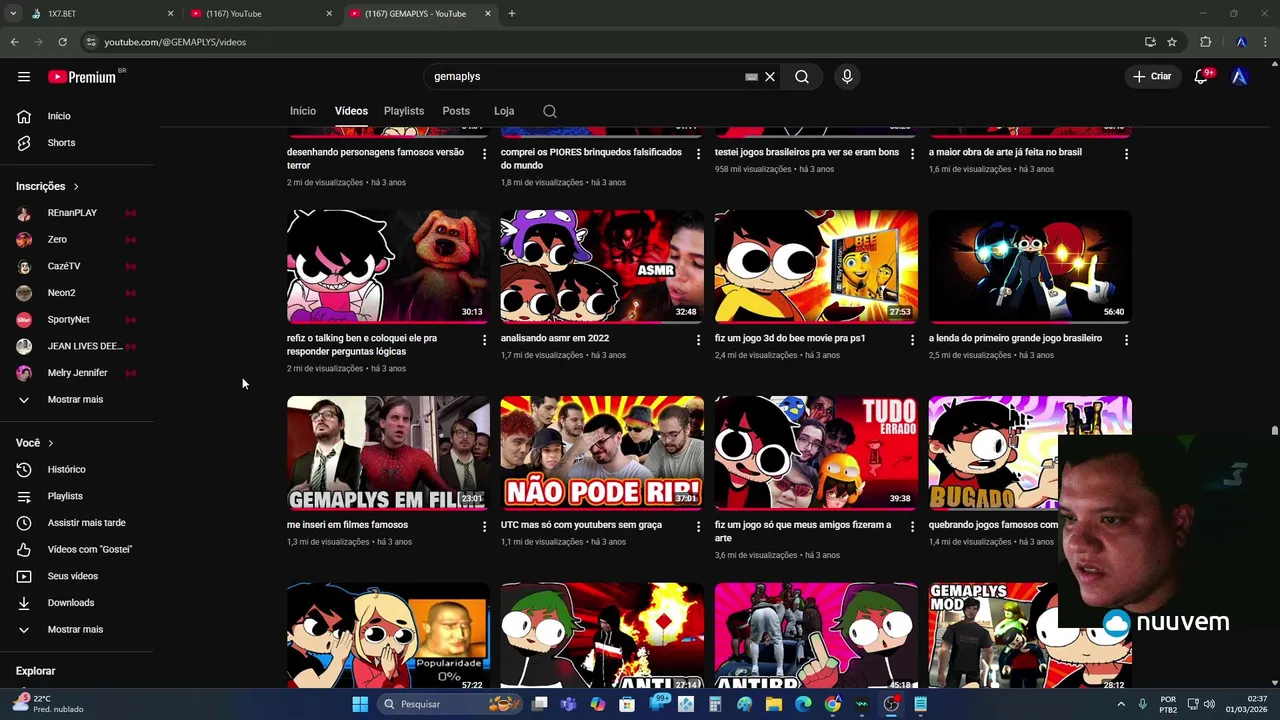This screenshot has height=720, width=1280.
Task: Expand sidebar subscriptions with Mostrar mais
Action: point(77,400)
